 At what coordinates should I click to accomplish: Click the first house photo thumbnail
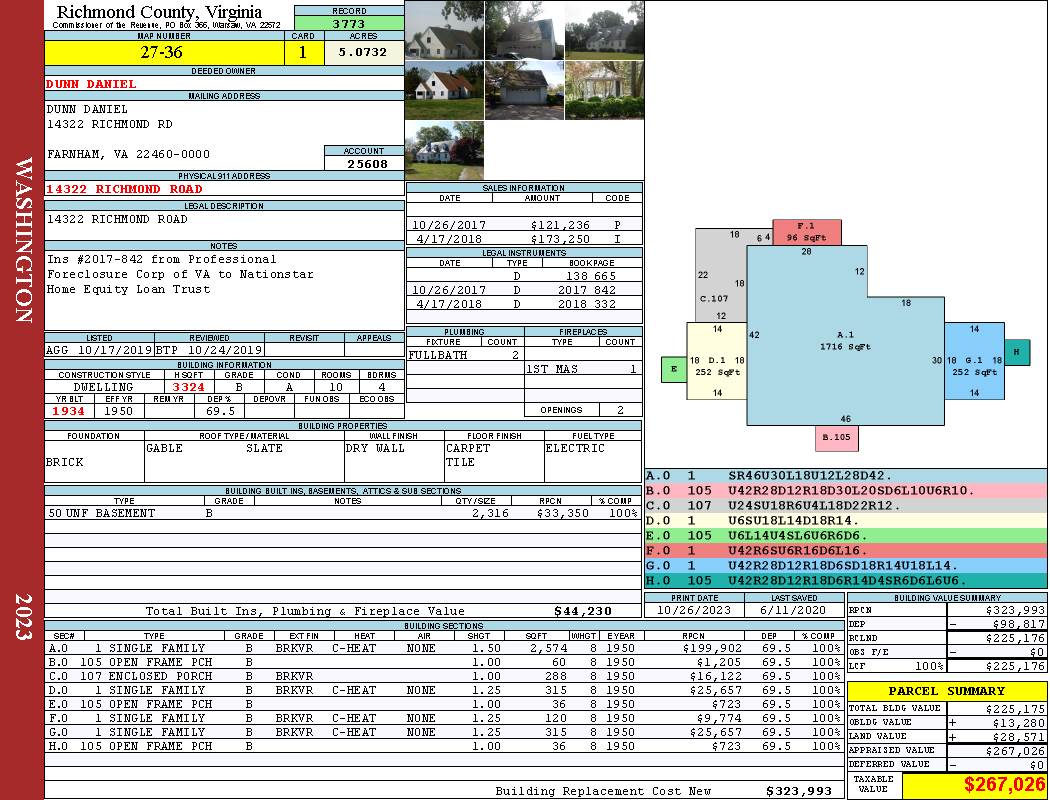[x=444, y=30]
